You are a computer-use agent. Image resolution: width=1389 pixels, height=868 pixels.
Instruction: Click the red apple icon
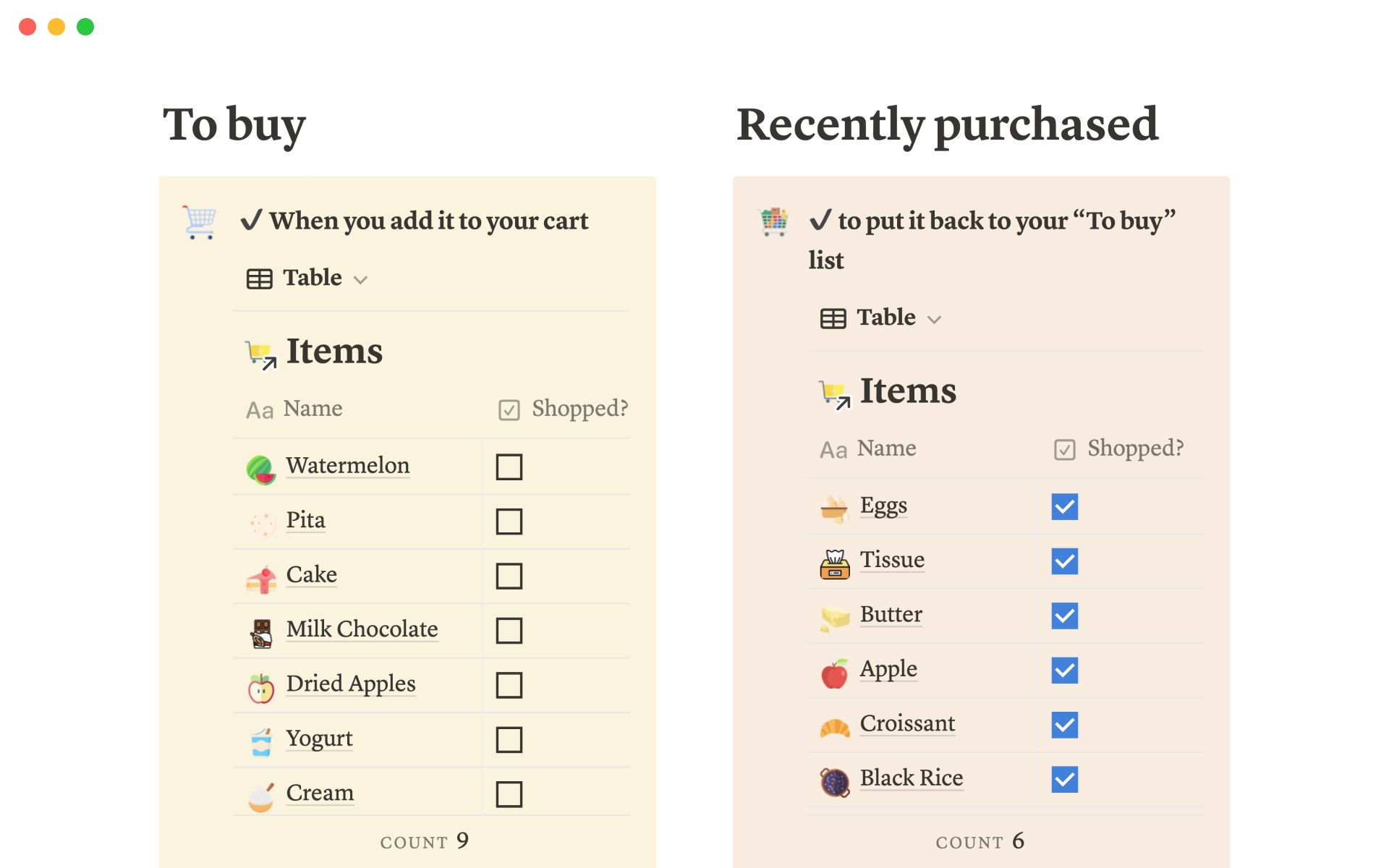pyautogui.click(x=835, y=673)
